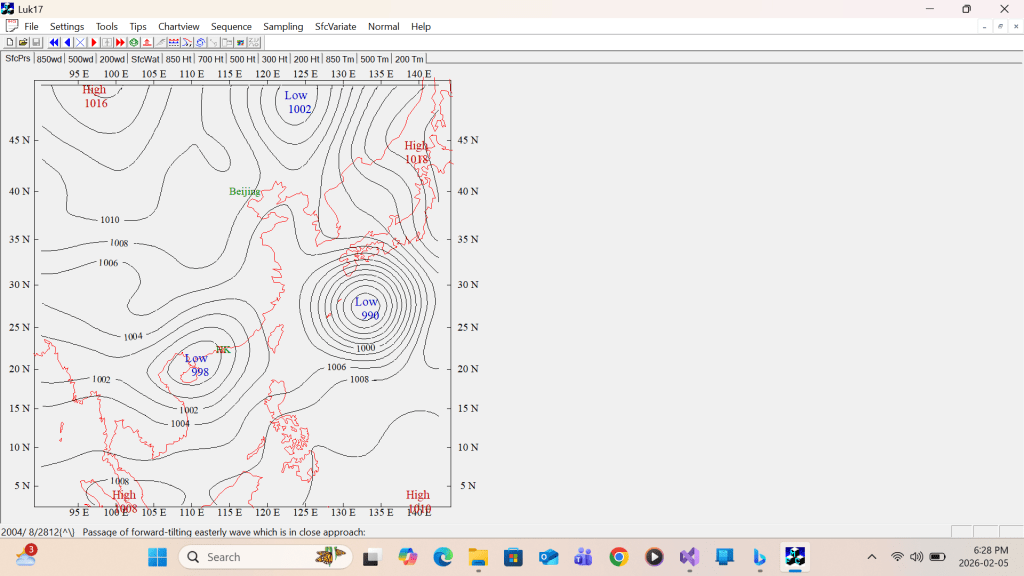Open the Chartview menu
The height and width of the screenshot is (576, 1024).
point(178,26)
